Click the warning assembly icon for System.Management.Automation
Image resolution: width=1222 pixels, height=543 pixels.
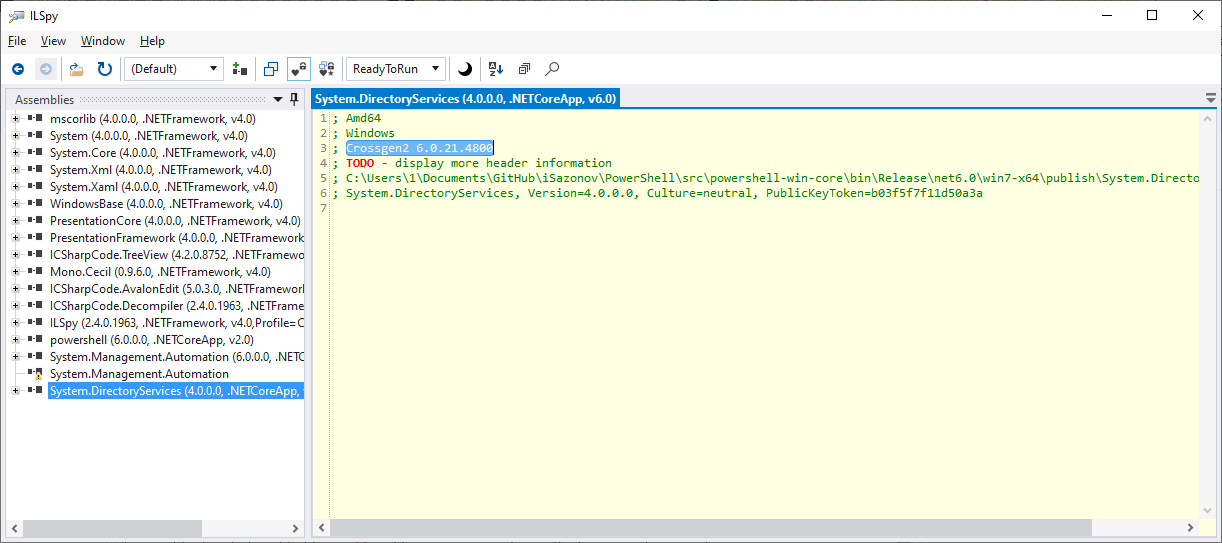pos(35,374)
